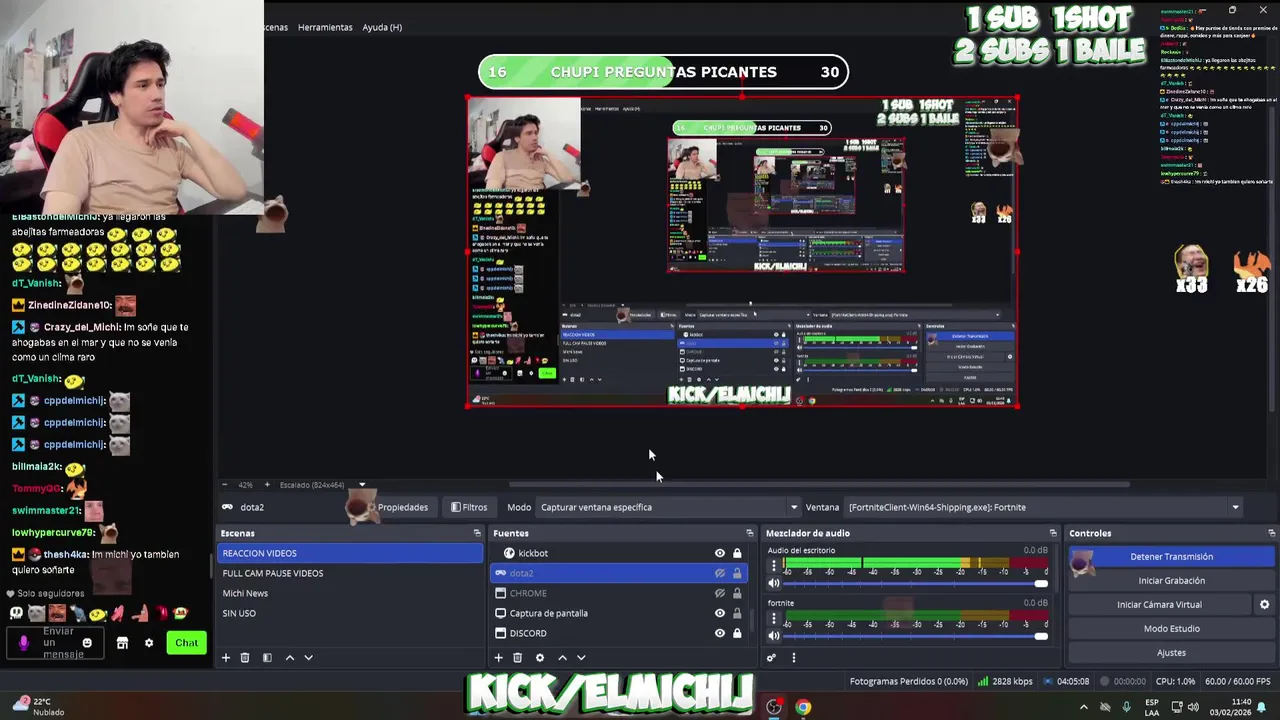Toggle lock on CHROME source
The height and width of the screenshot is (720, 1280).
click(737, 593)
